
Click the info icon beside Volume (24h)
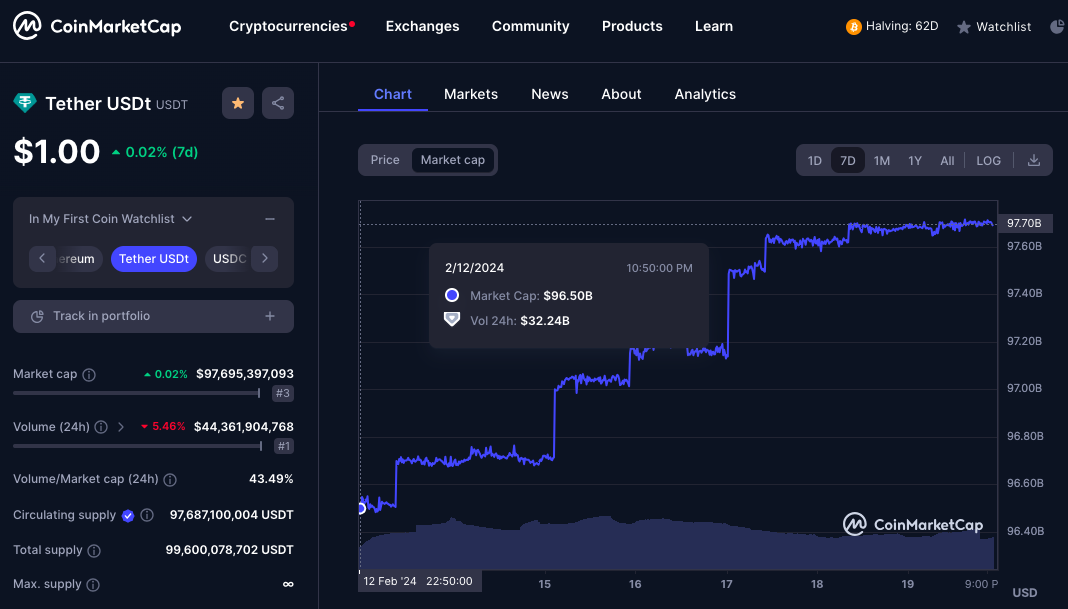101,427
